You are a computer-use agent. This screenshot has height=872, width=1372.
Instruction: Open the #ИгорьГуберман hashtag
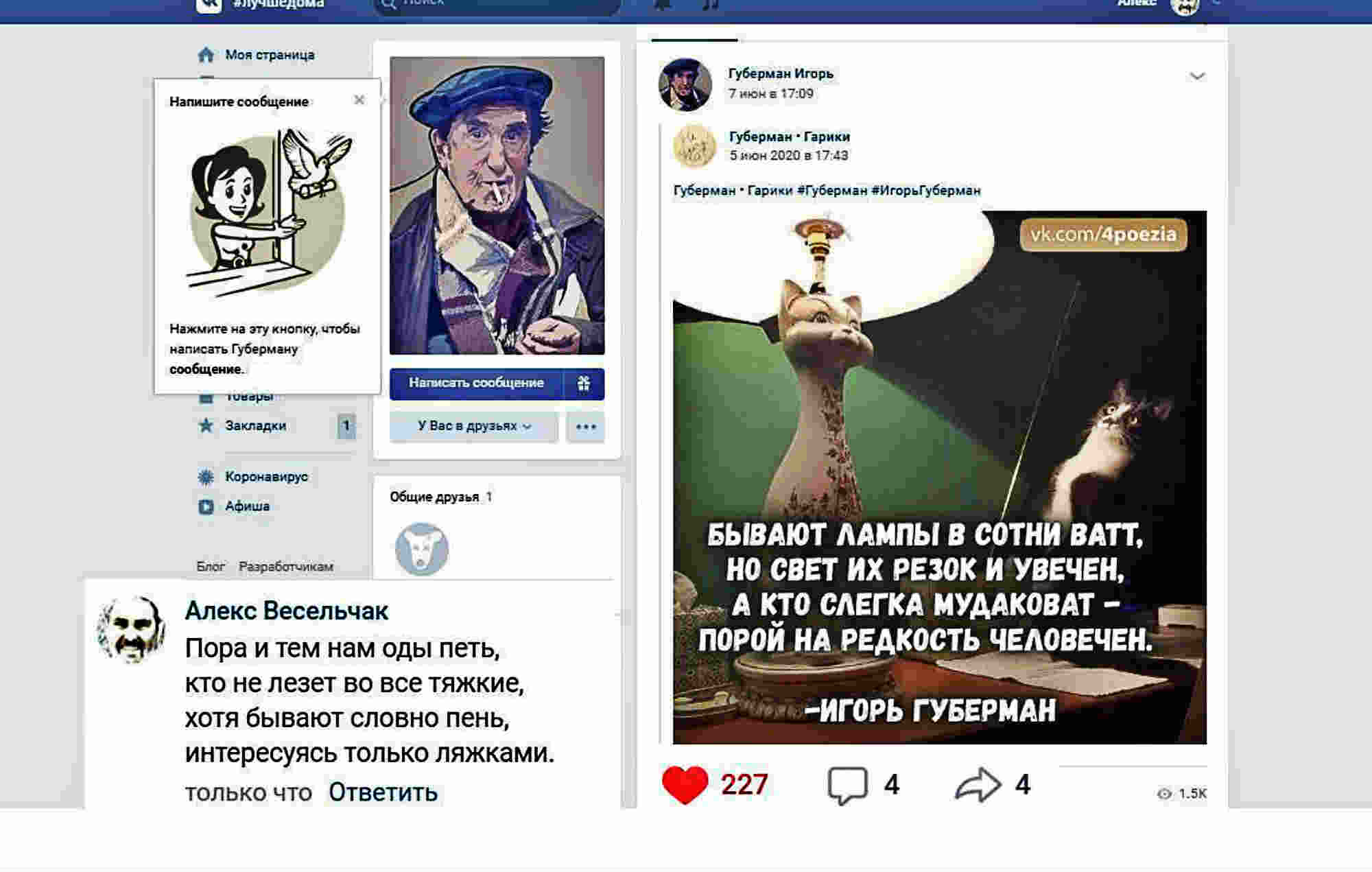coord(926,191)
